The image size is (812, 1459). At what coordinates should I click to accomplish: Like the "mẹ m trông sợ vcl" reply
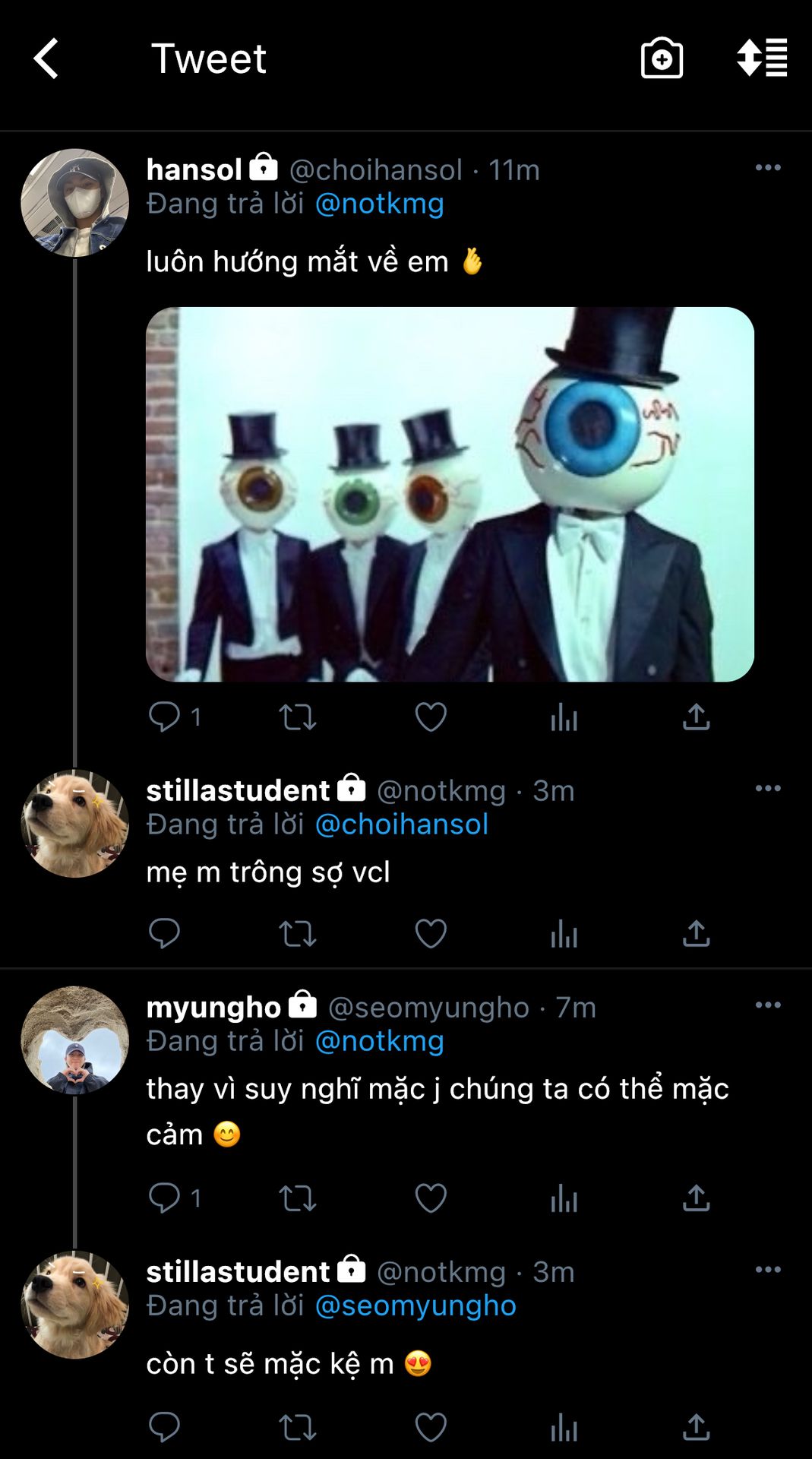[x=431, y=933]
